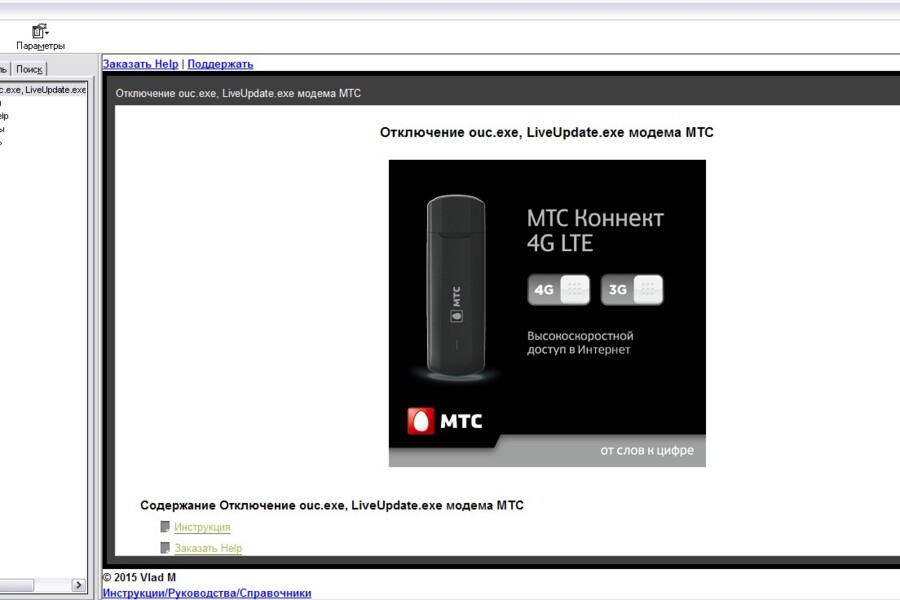Click the dark header bar topic title
900x600 pixels.
click(238, 94)
